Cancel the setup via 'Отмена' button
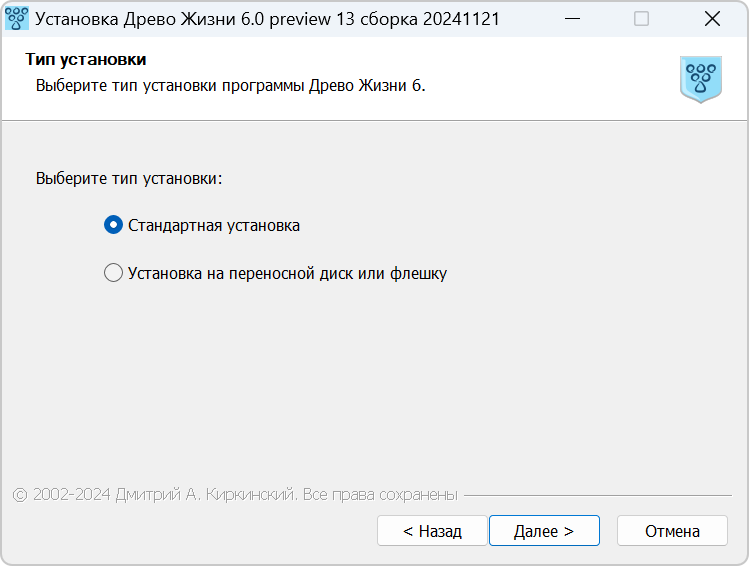This screenshot has width=749, height=566. click(672, 531)
